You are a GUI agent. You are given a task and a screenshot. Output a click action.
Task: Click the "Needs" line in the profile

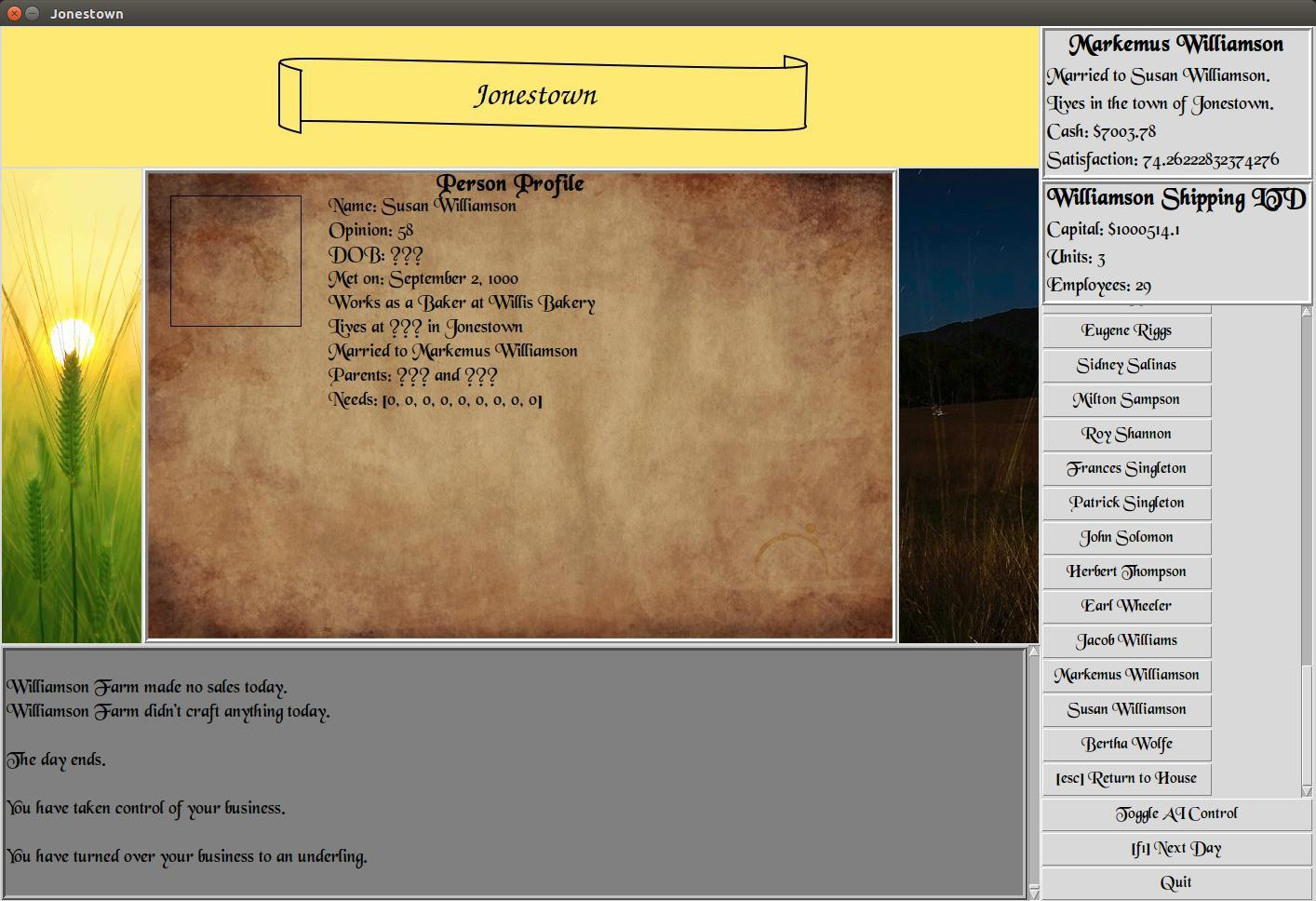point(436,399)
